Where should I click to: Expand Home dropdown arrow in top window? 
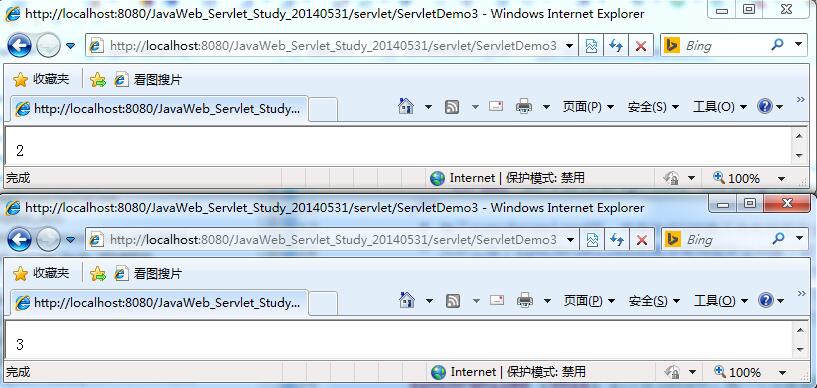pyautogui.click(x=428, y=107)
